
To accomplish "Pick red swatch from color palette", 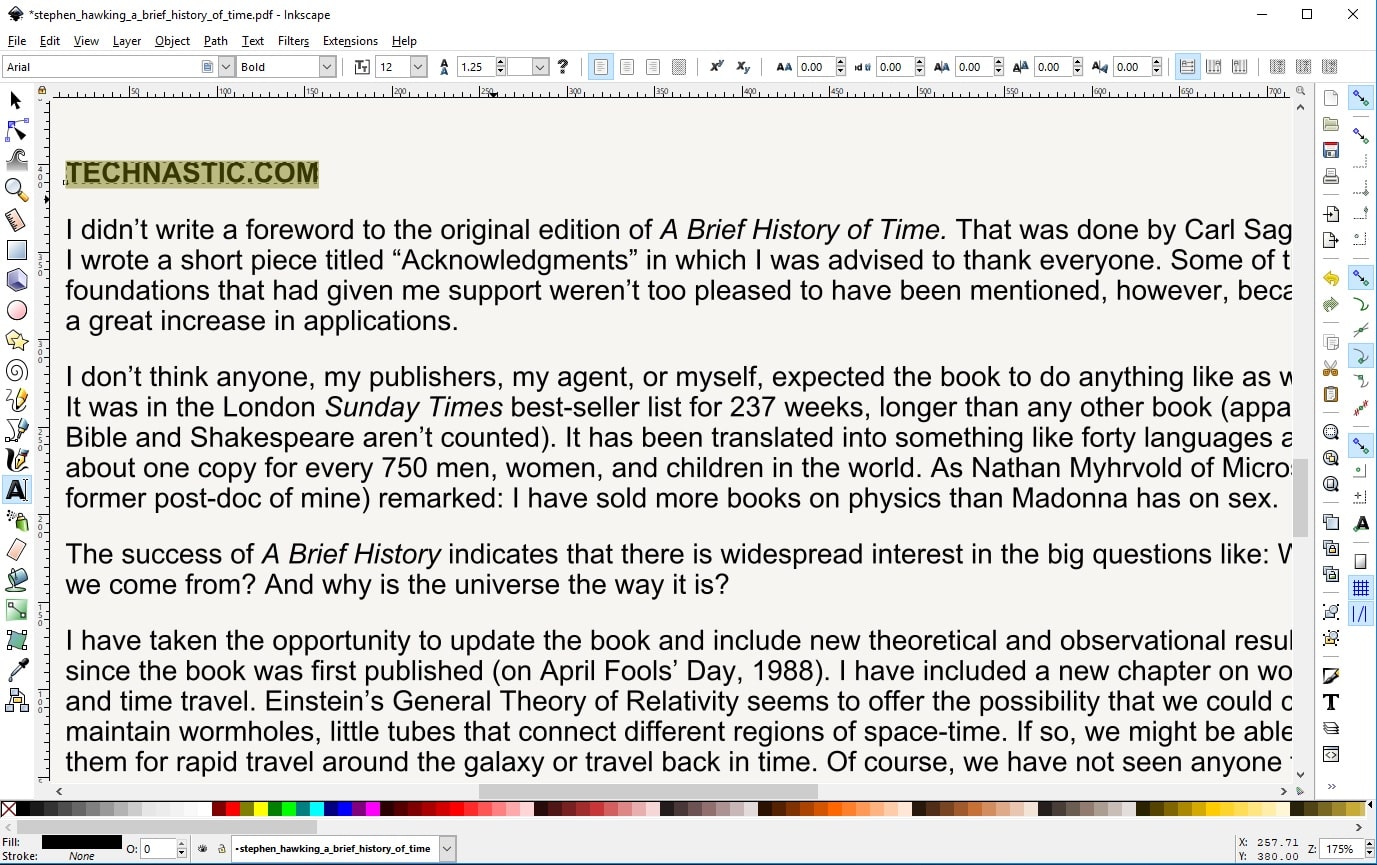I will pos(233,808).
